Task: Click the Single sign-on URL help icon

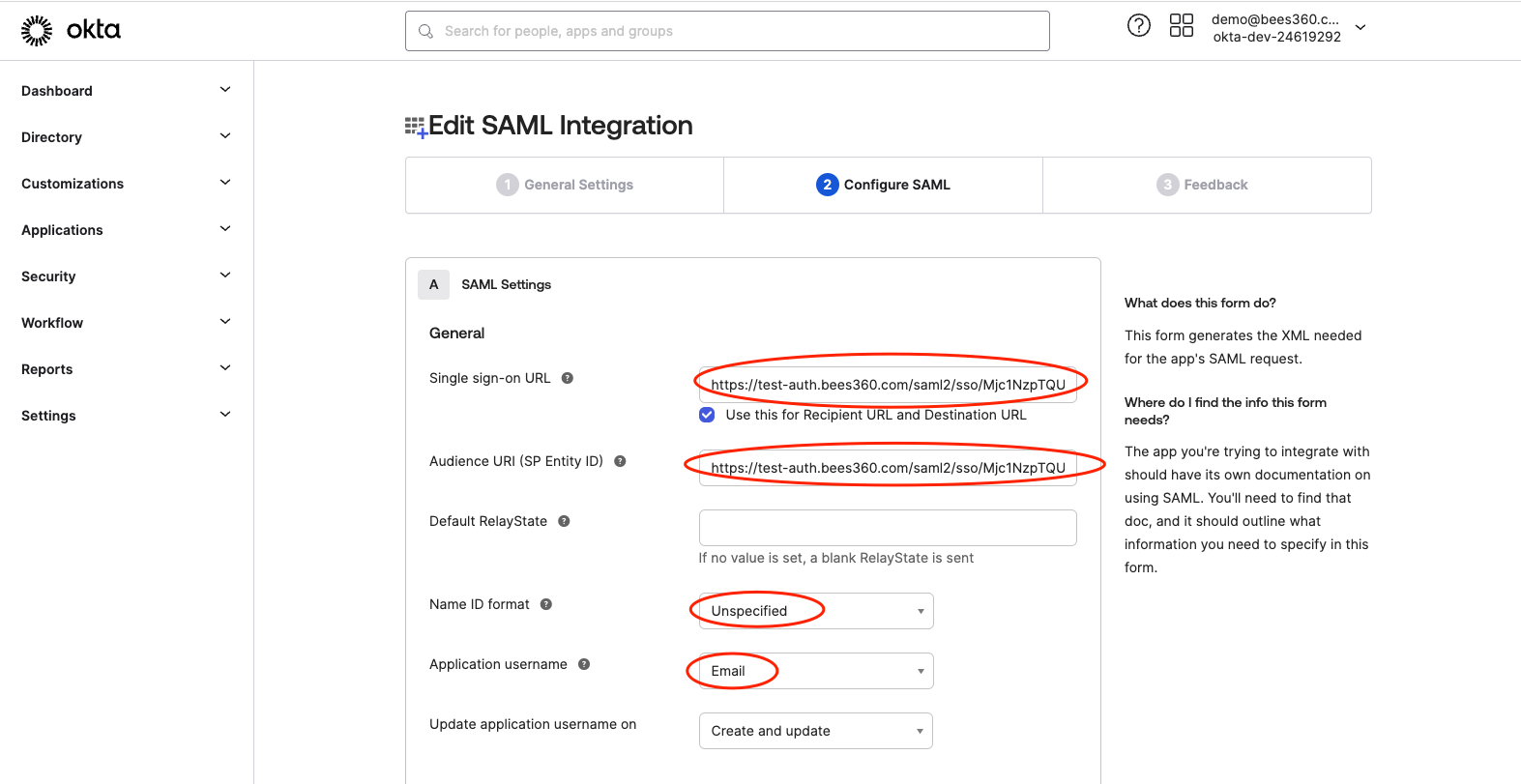Action: [x=568, y=378]
